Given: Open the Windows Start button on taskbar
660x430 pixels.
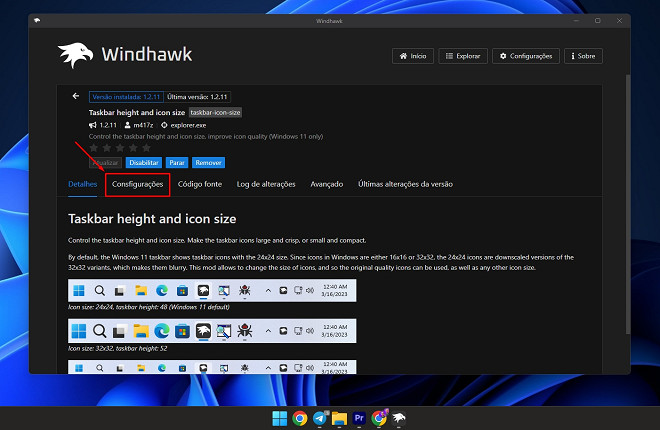Looking at the screenshot, I should pyautogui.click(x=279, y=418).
